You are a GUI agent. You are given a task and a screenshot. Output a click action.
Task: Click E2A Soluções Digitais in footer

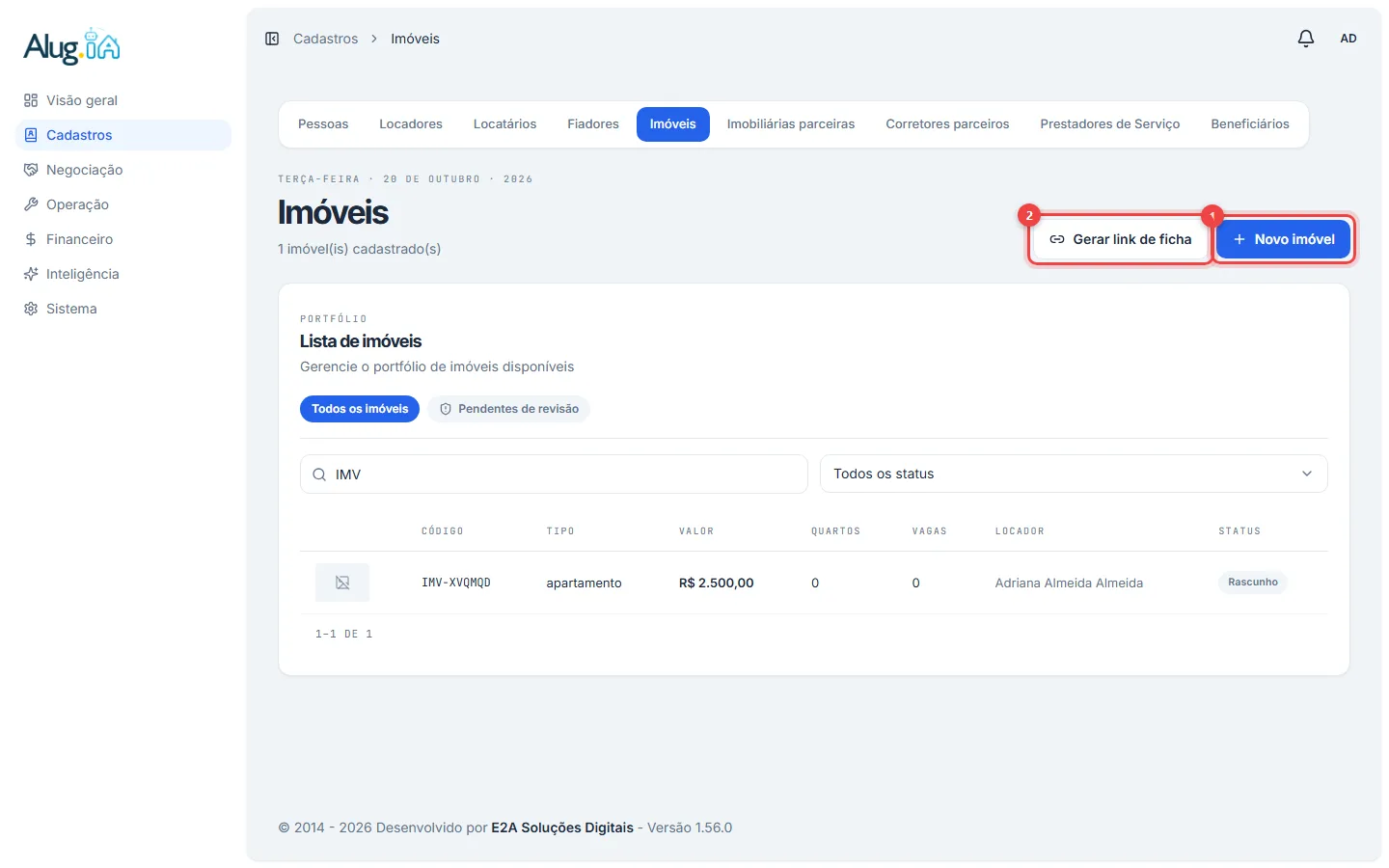coord(562,827)
